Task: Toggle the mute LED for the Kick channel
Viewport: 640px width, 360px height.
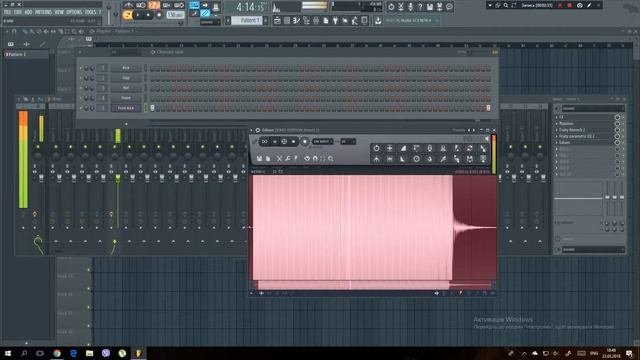Action: pos(80,68)
